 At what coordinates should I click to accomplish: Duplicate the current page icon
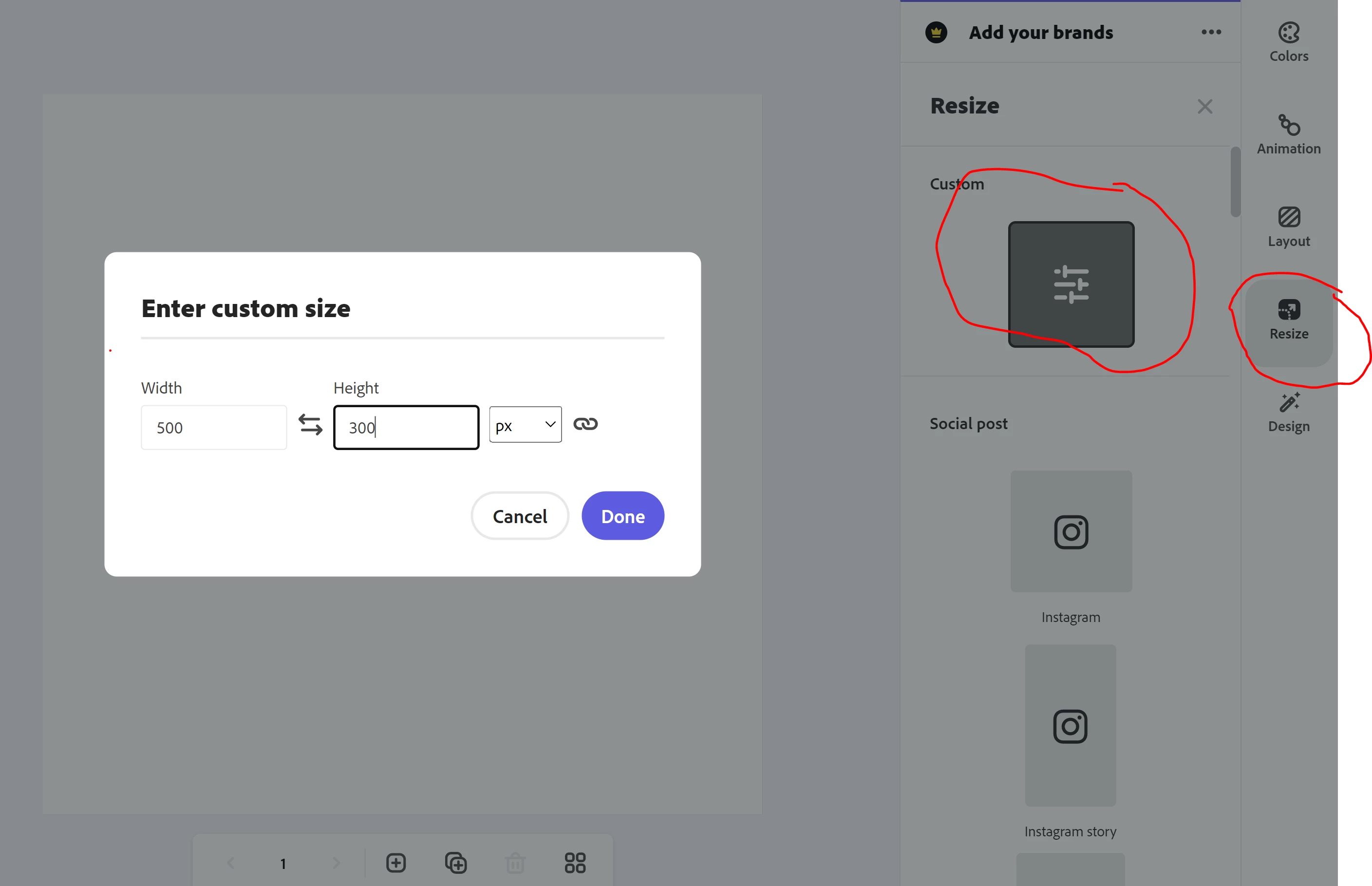[x=455, y=863]
